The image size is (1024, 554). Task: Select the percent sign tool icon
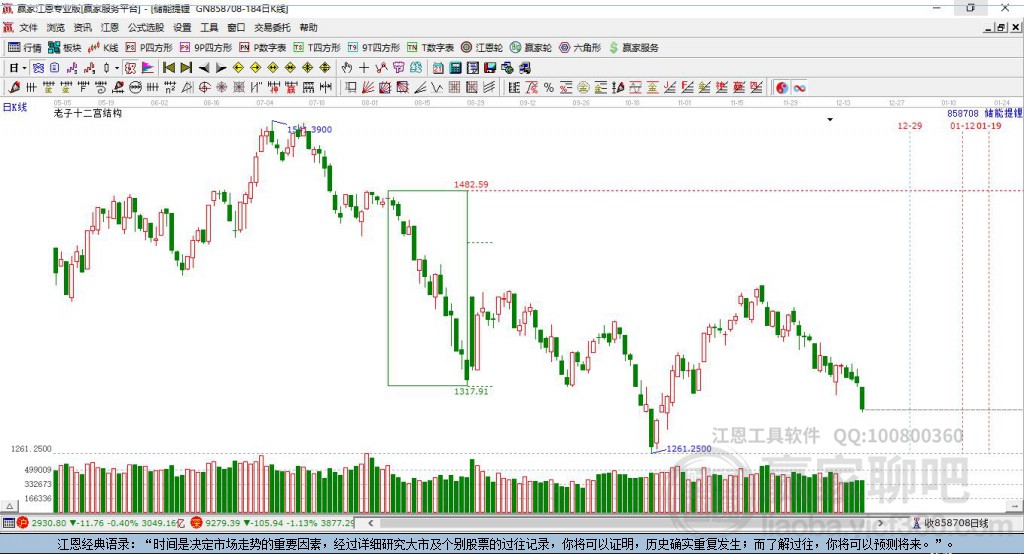pos(549,88)
